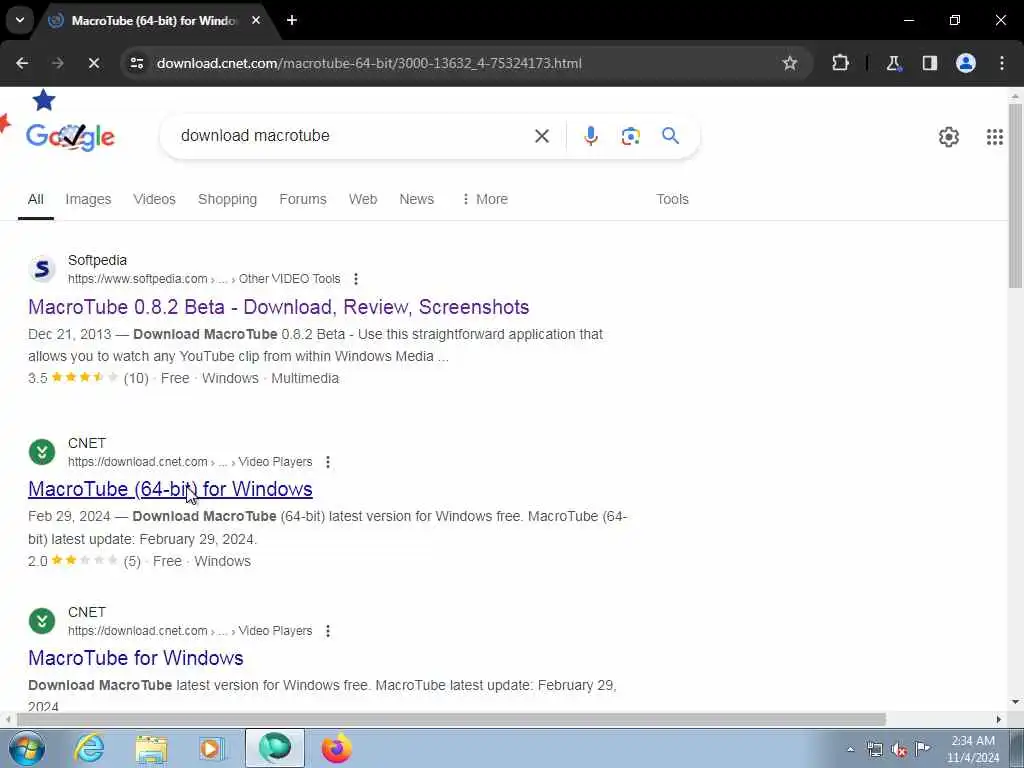1024x768 pixels.
Task: Stop loading the page
Action: tap(94, 63)
